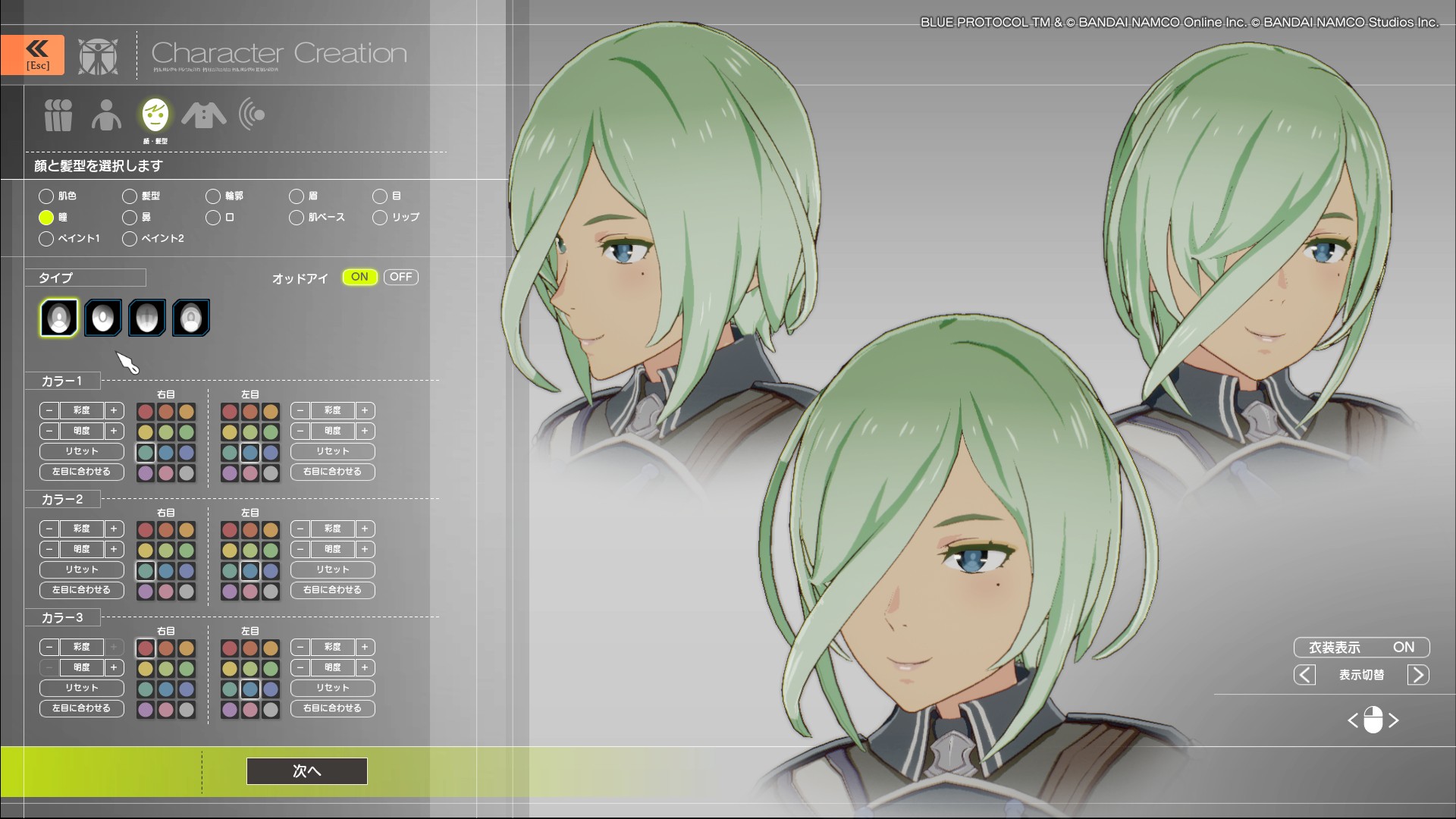Viewport: 1456px width, 819px height.
Task: Select the リップ radio button
Action: click(380, 218)
